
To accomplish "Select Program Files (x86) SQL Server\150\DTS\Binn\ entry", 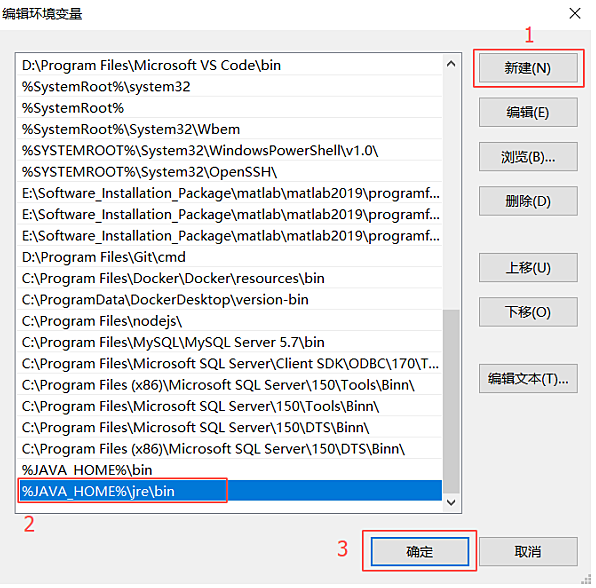I will tap(229, 449).
